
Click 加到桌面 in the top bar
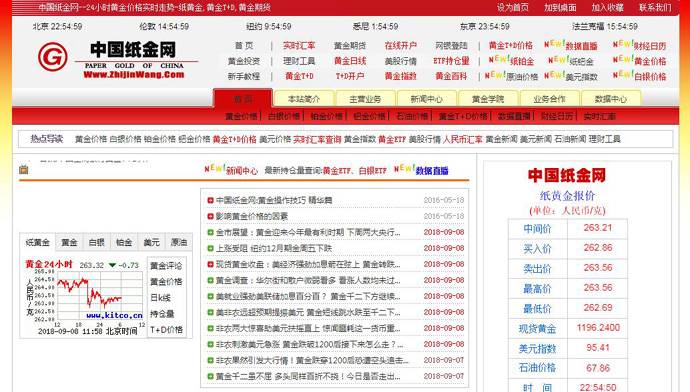click(x=560, y=7)
